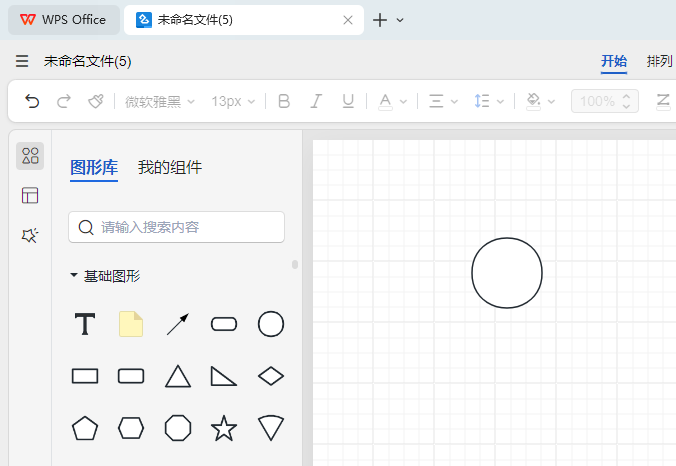Select the arrow line shape
The height and width of the screenshot is (466, 676).
pyautogui.click(x=178, y=324)
